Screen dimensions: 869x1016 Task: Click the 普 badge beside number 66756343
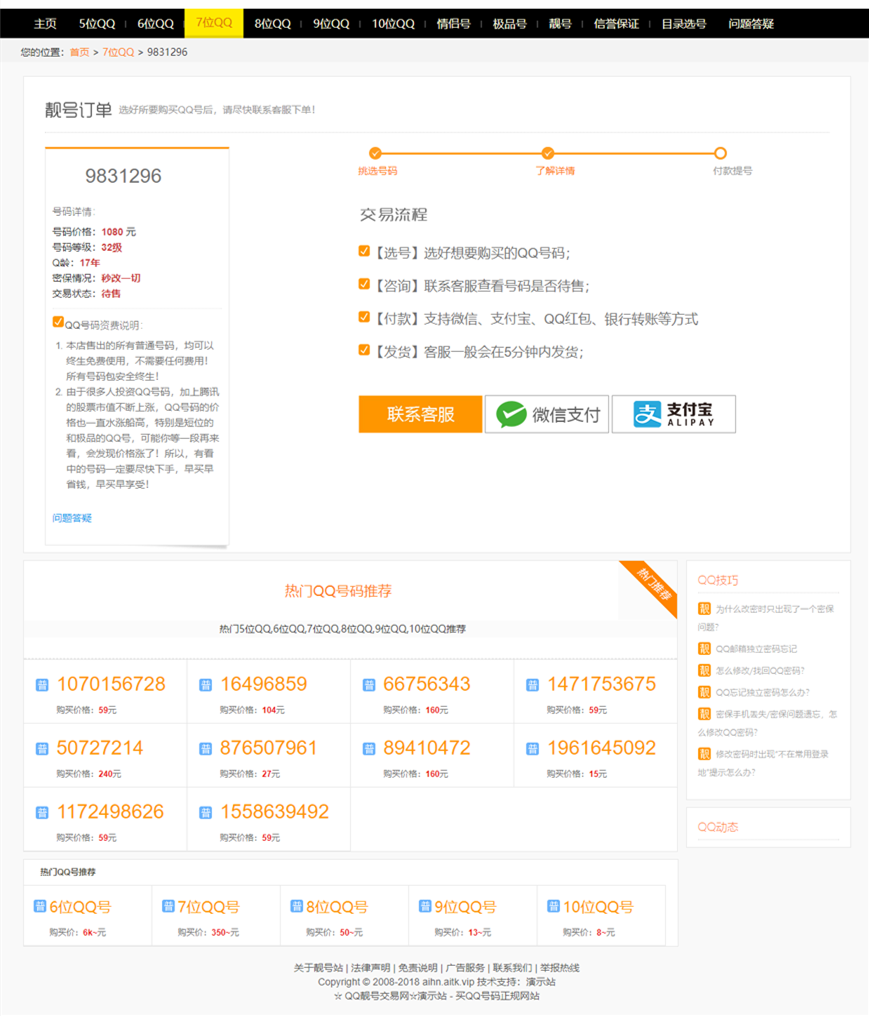tap(369, 684)
